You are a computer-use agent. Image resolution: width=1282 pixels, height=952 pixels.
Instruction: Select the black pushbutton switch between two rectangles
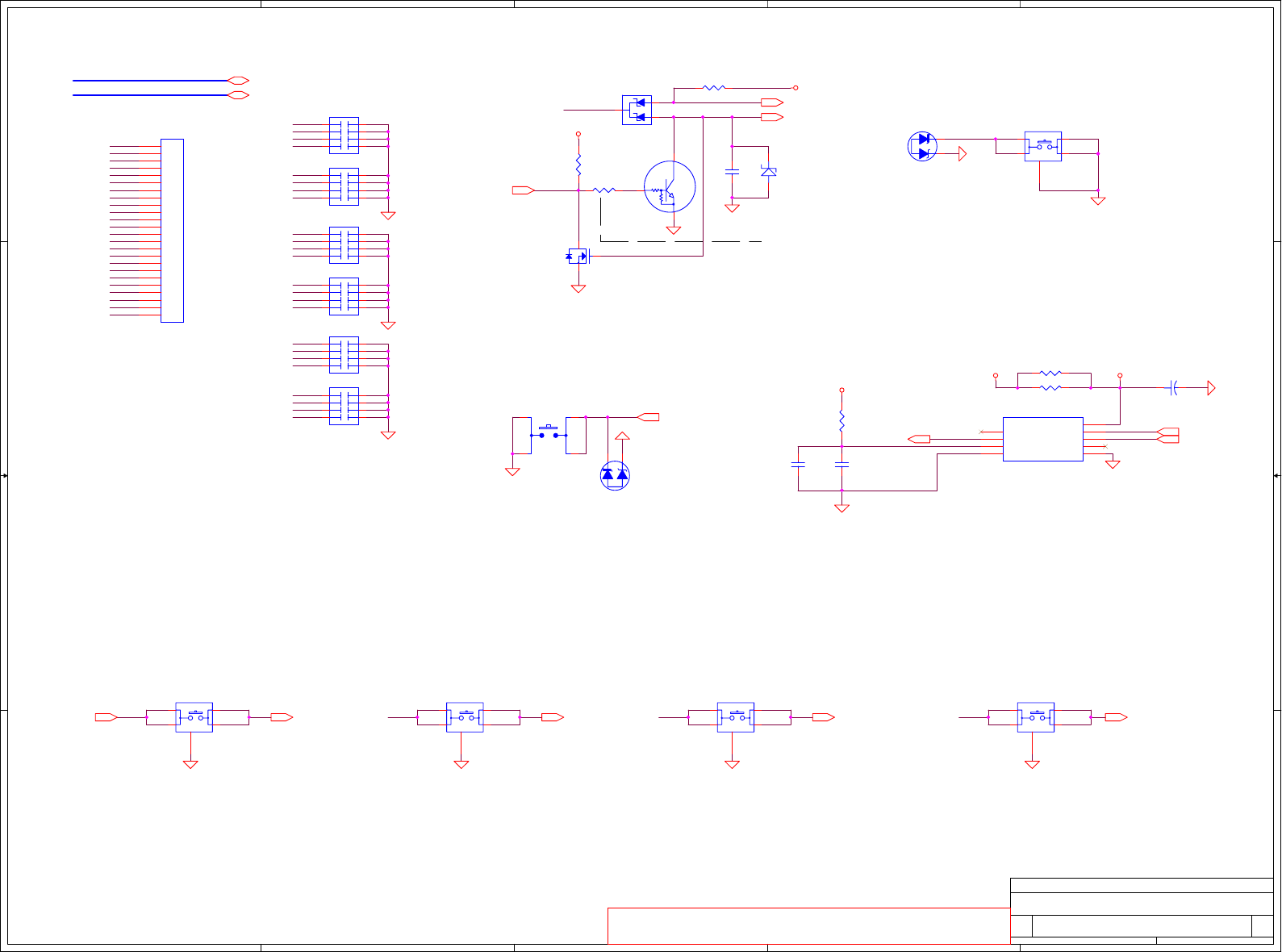tap(549, 432)
